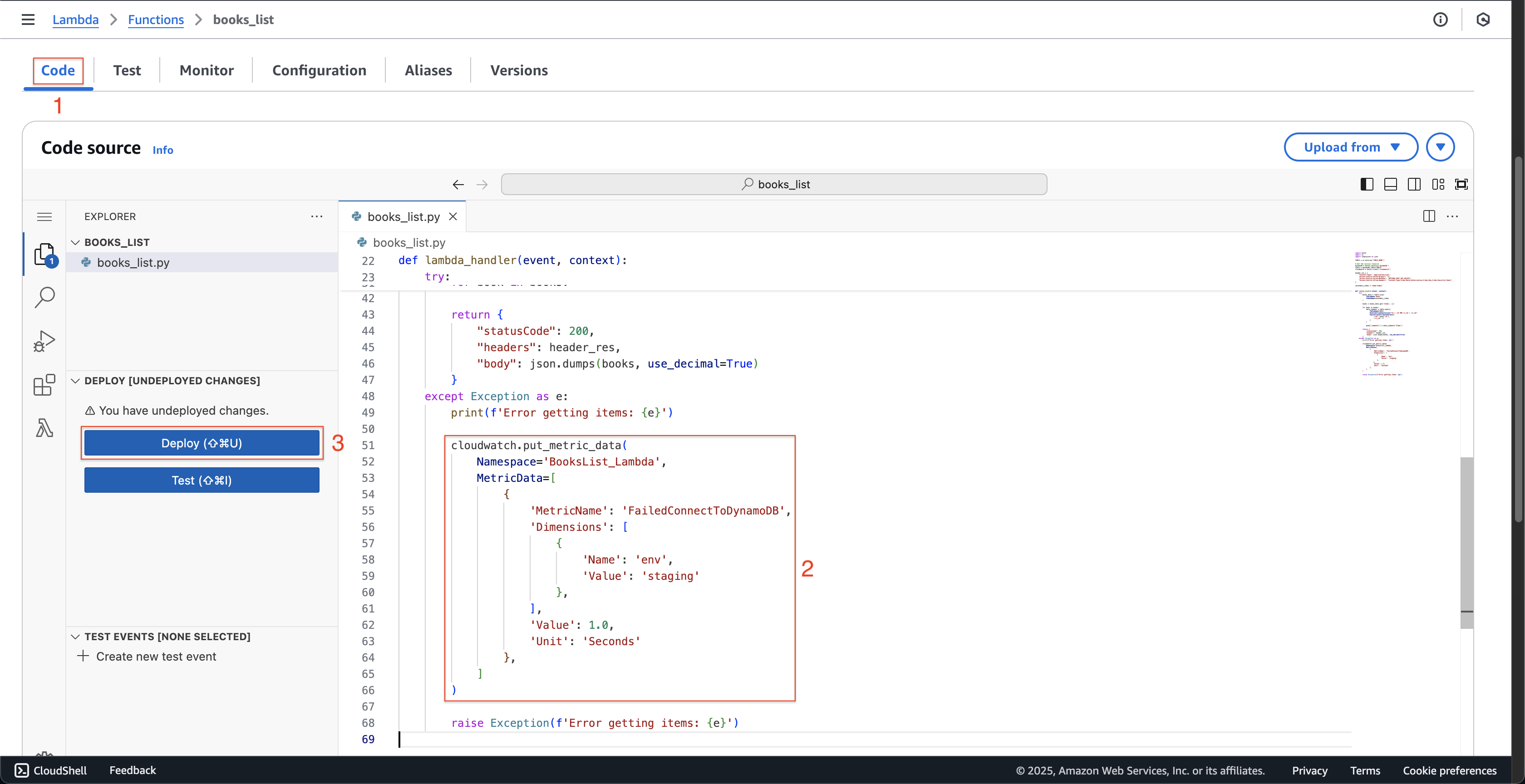The height and width of the screenshot is (784, 1525).
Task: Switch to the Test tab
Action: point(127,70)
